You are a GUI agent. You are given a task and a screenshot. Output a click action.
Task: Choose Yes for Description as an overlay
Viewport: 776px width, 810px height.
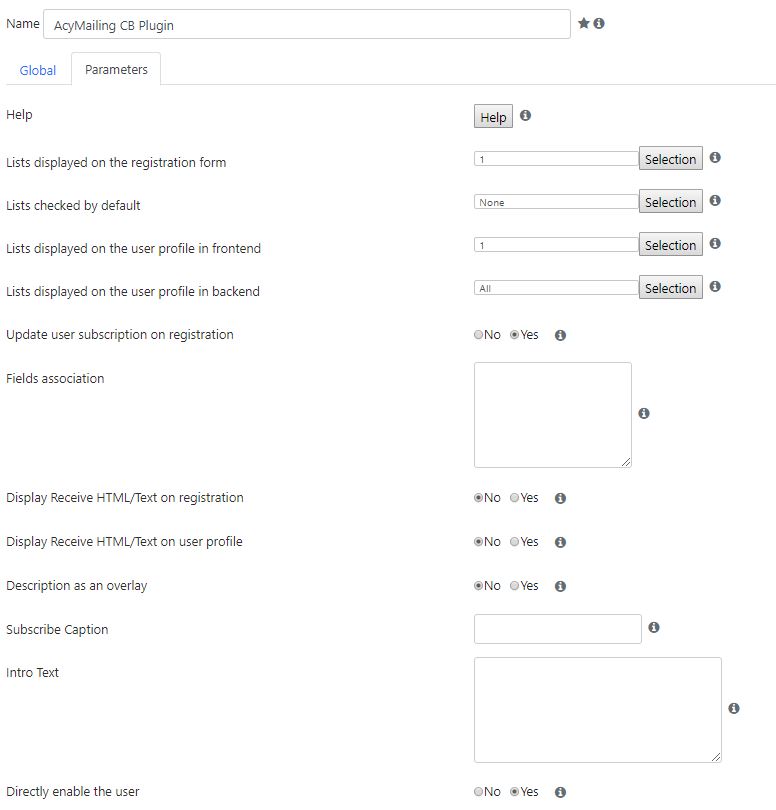pyautogui.click(x=515, y=585)
